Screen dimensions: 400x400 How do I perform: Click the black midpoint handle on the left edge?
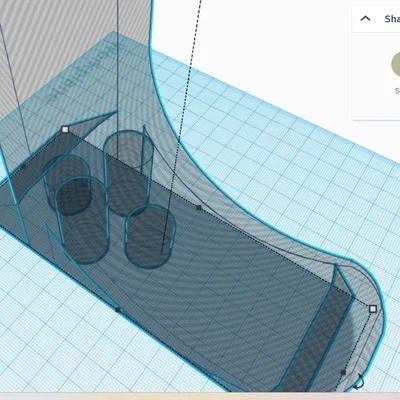click(24, 167)
